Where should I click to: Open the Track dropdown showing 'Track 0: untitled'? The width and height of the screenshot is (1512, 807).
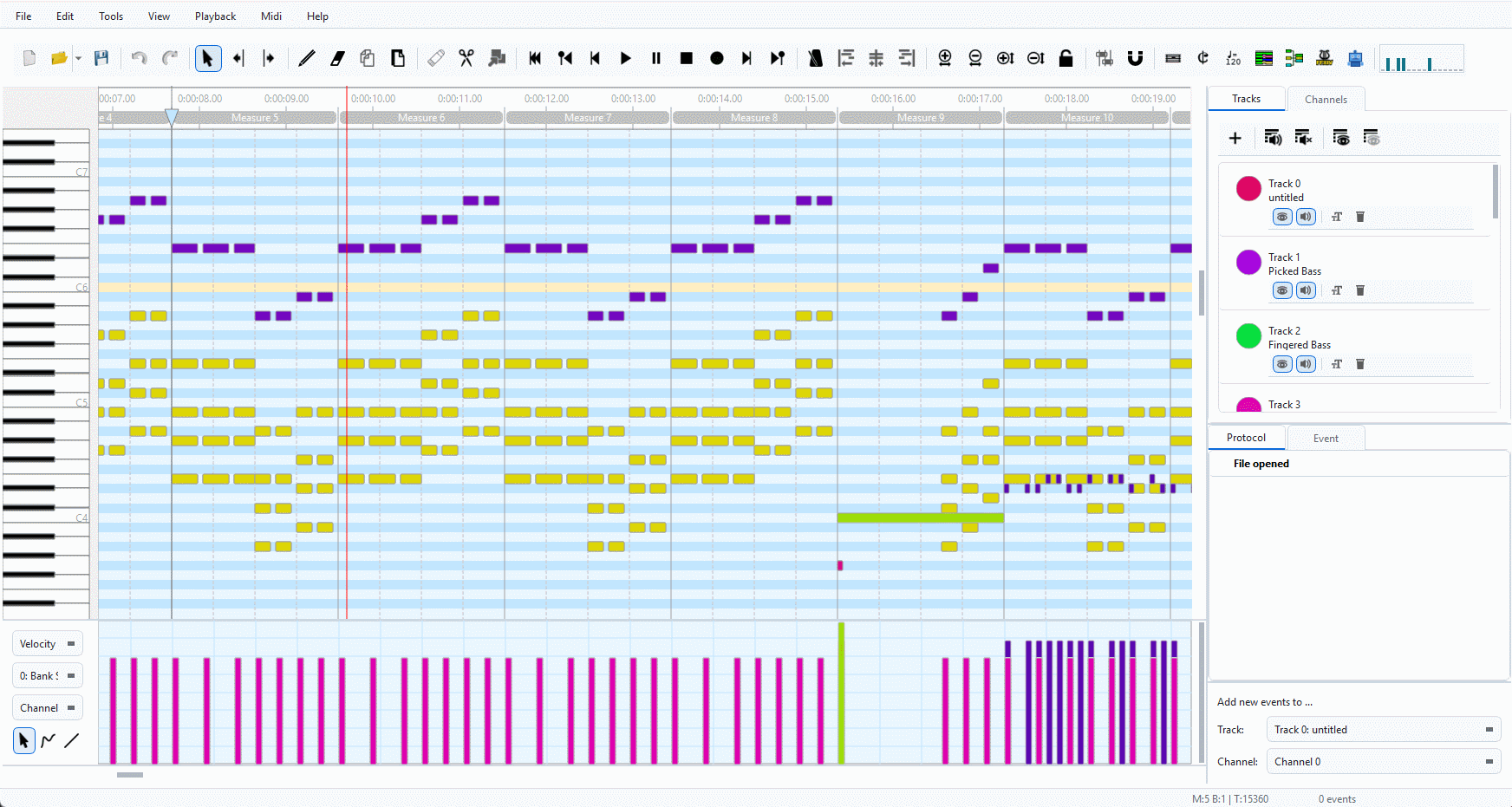click(x=1383, y=730)
